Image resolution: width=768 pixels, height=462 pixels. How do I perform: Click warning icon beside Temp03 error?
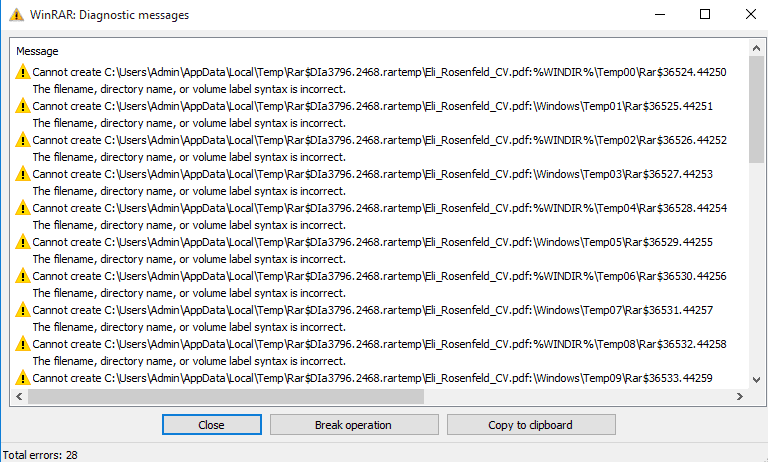pos(23,174)
